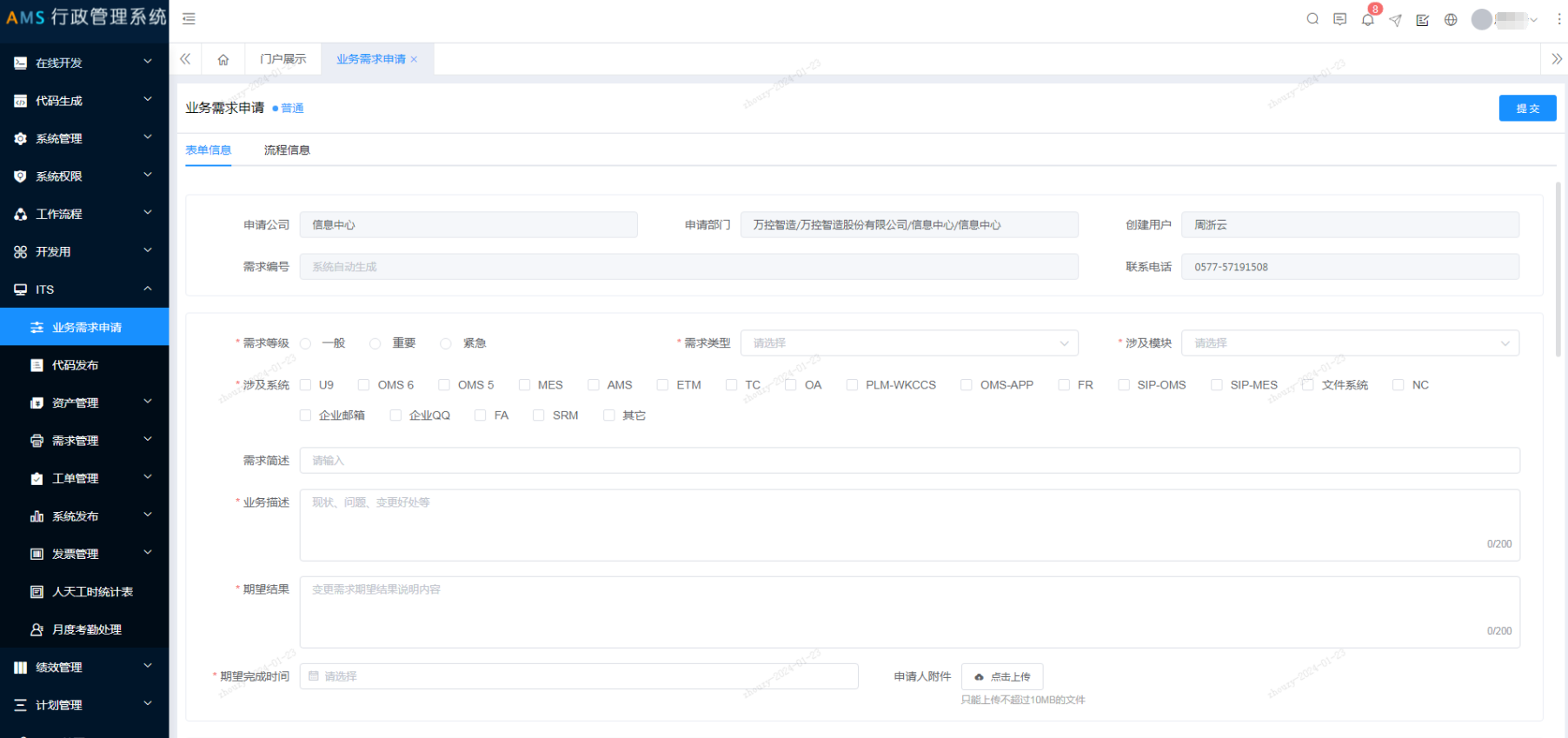Switch to the 表单信息 tab
This screenshot has width=1568, height=738.
(x=209, y=150)
